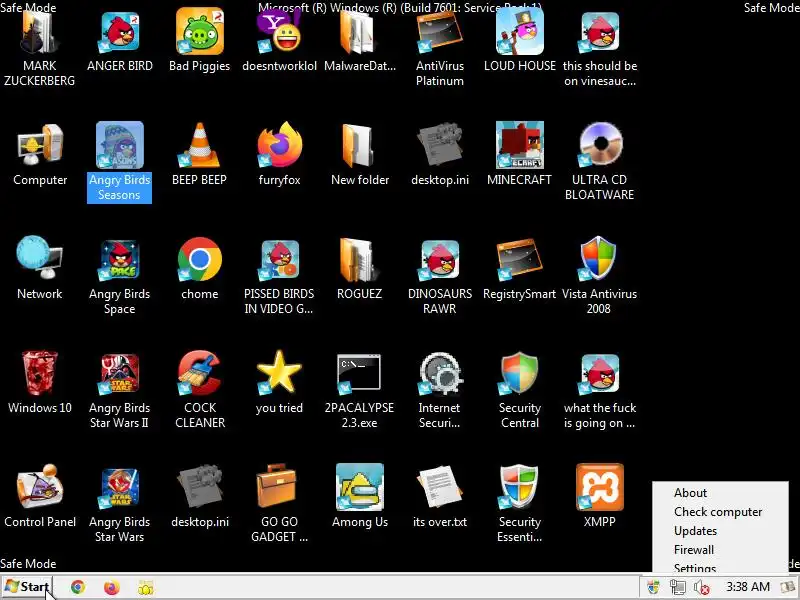Click the 3:38 AM system clock
Image resolution: width=800 pixels, height=600 pixels.
point(748,587)
